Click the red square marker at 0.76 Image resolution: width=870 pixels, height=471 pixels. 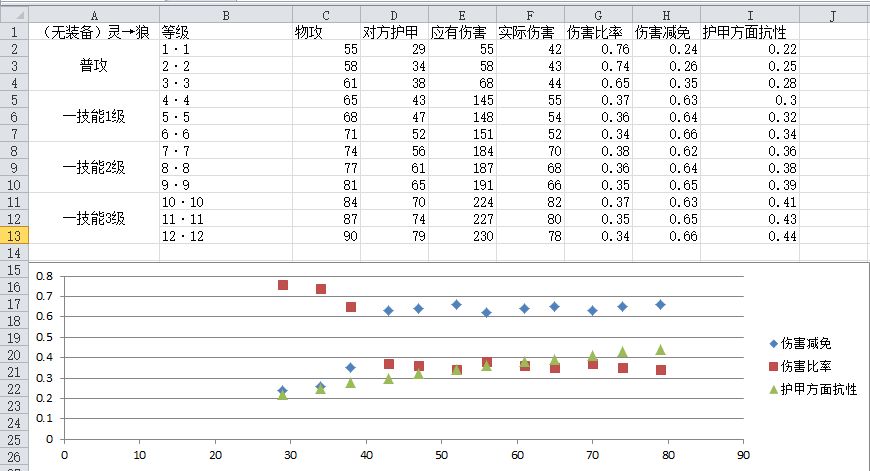(283, 285)
